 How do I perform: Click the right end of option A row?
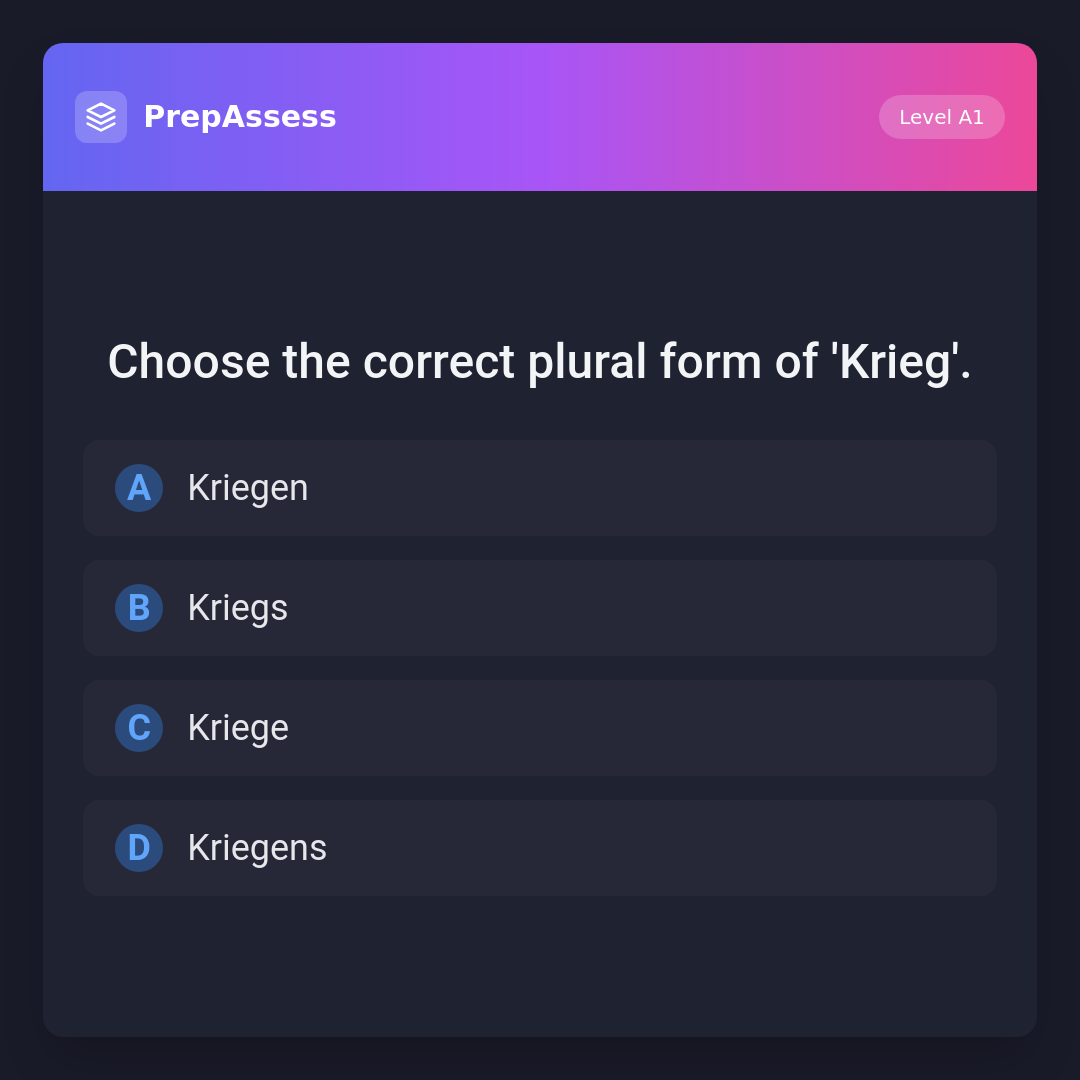960,488
